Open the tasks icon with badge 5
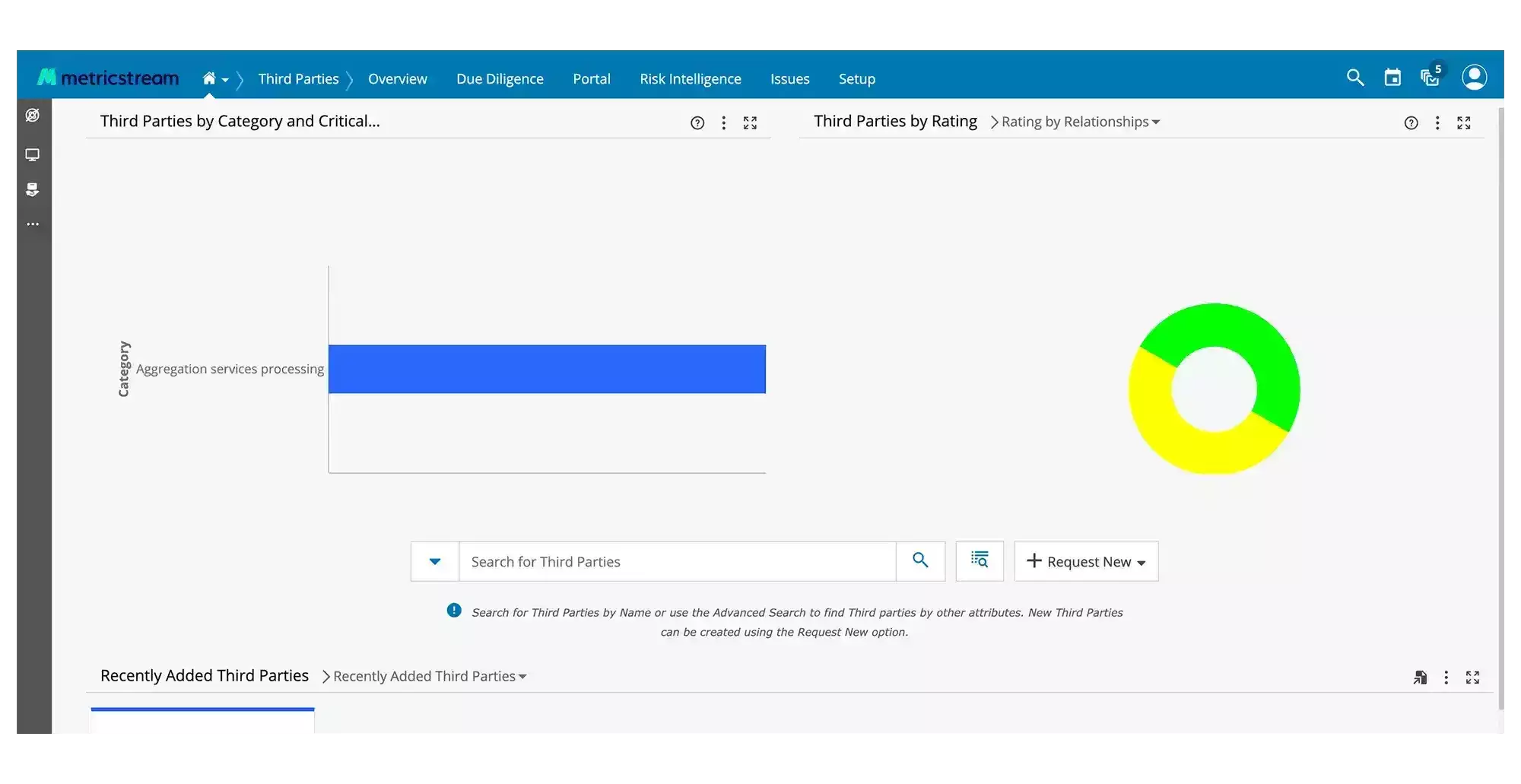 tap(1431, 76)
